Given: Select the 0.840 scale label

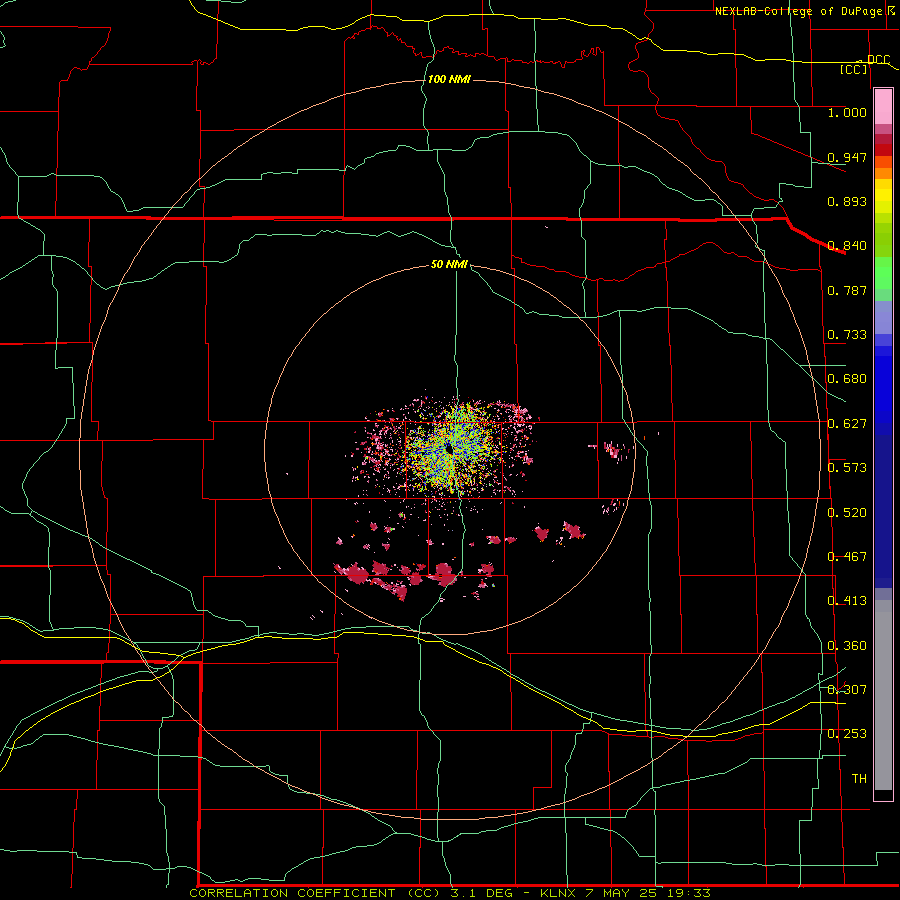Looking at the screenshot, I should (x=847, y=246).
